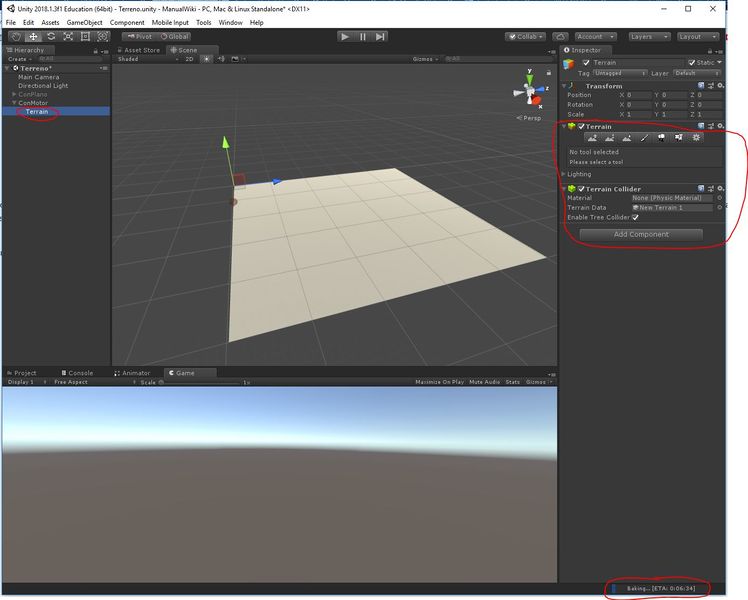This screenshot has width=748, height=600.
Task: Open the Terrain Settings gear tool
Action: pyautogui.click(x=696, y=138)
